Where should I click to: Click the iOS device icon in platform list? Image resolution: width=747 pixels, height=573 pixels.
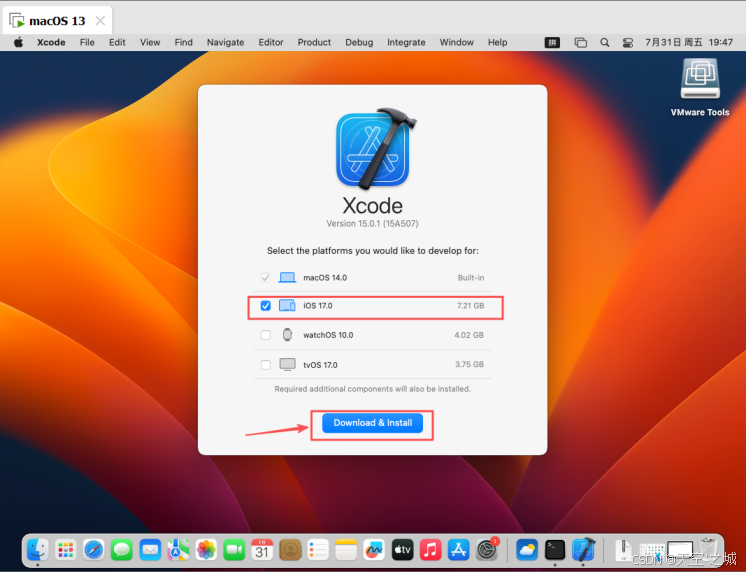[287, 305]
